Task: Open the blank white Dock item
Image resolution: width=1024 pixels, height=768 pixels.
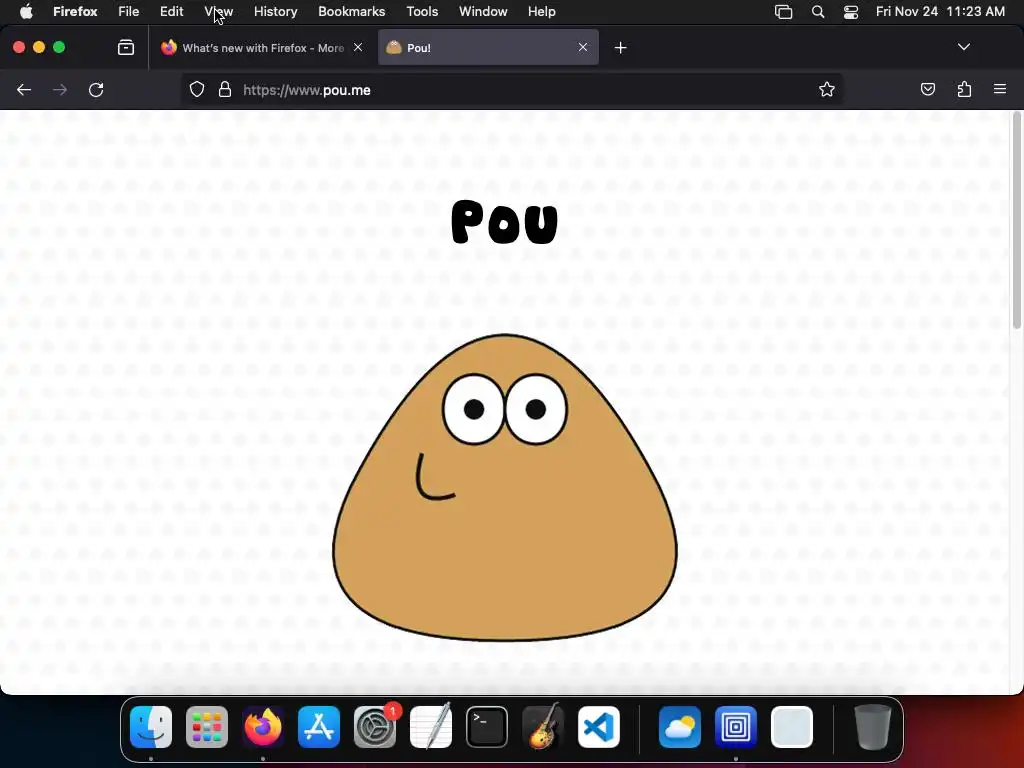Action: pyautogui.click(x=792, y=727)
